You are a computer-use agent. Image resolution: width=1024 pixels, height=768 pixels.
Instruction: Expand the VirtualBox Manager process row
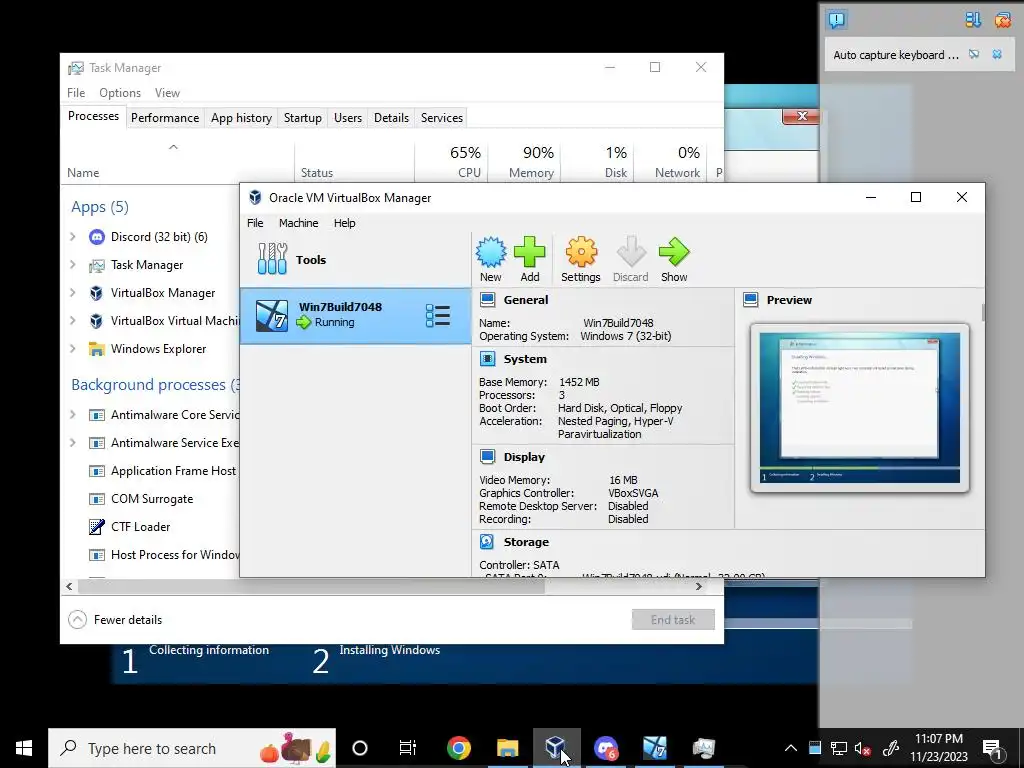(x=72, y=293)
